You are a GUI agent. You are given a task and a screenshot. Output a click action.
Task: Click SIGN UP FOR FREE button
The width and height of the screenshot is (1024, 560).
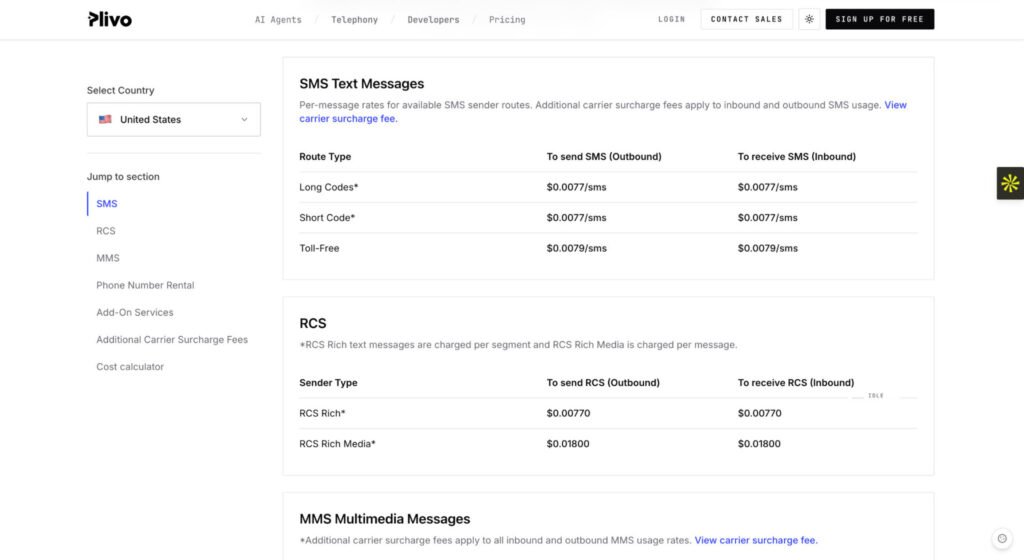880,19
